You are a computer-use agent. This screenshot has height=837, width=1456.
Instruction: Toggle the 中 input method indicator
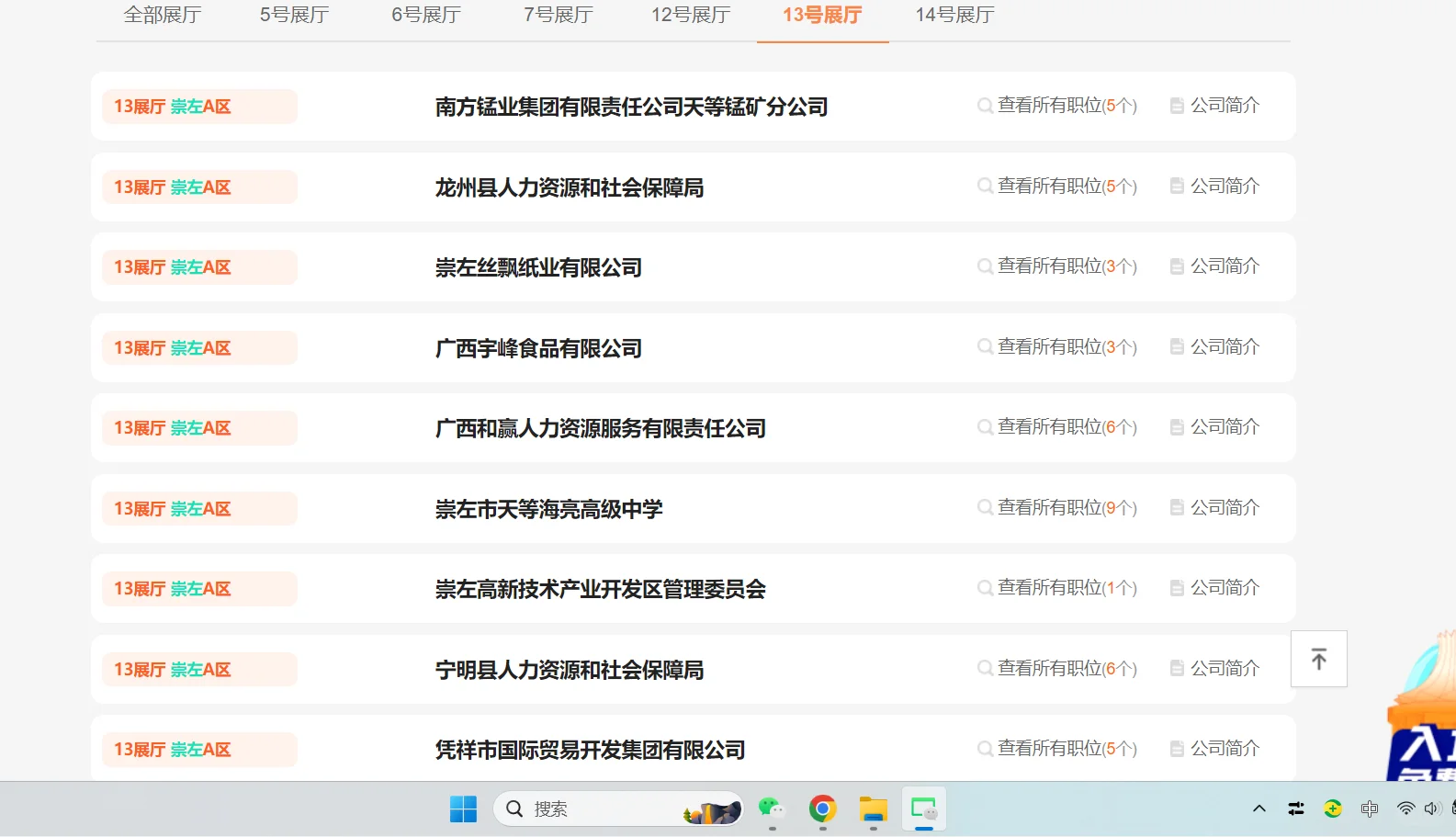click(1370, 809)
